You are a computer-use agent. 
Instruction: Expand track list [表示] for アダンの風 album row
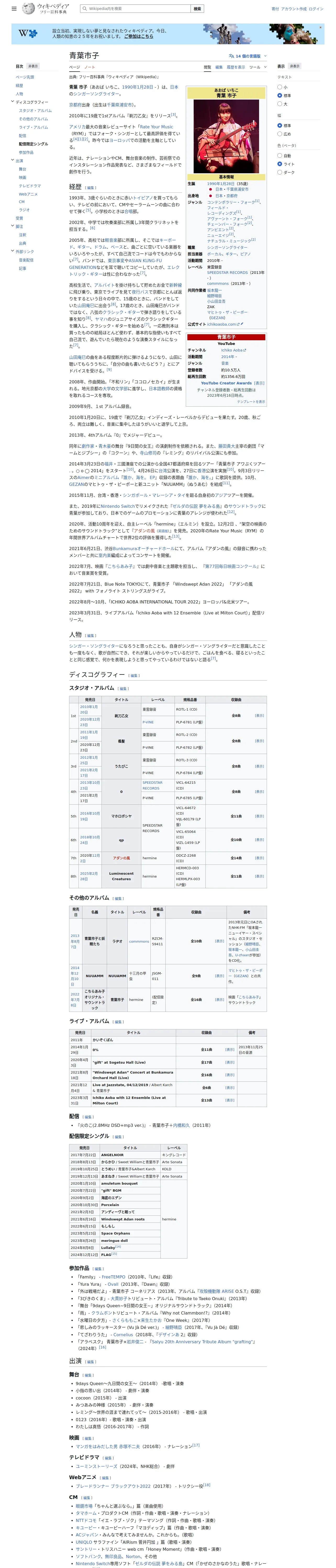[259, 858]
